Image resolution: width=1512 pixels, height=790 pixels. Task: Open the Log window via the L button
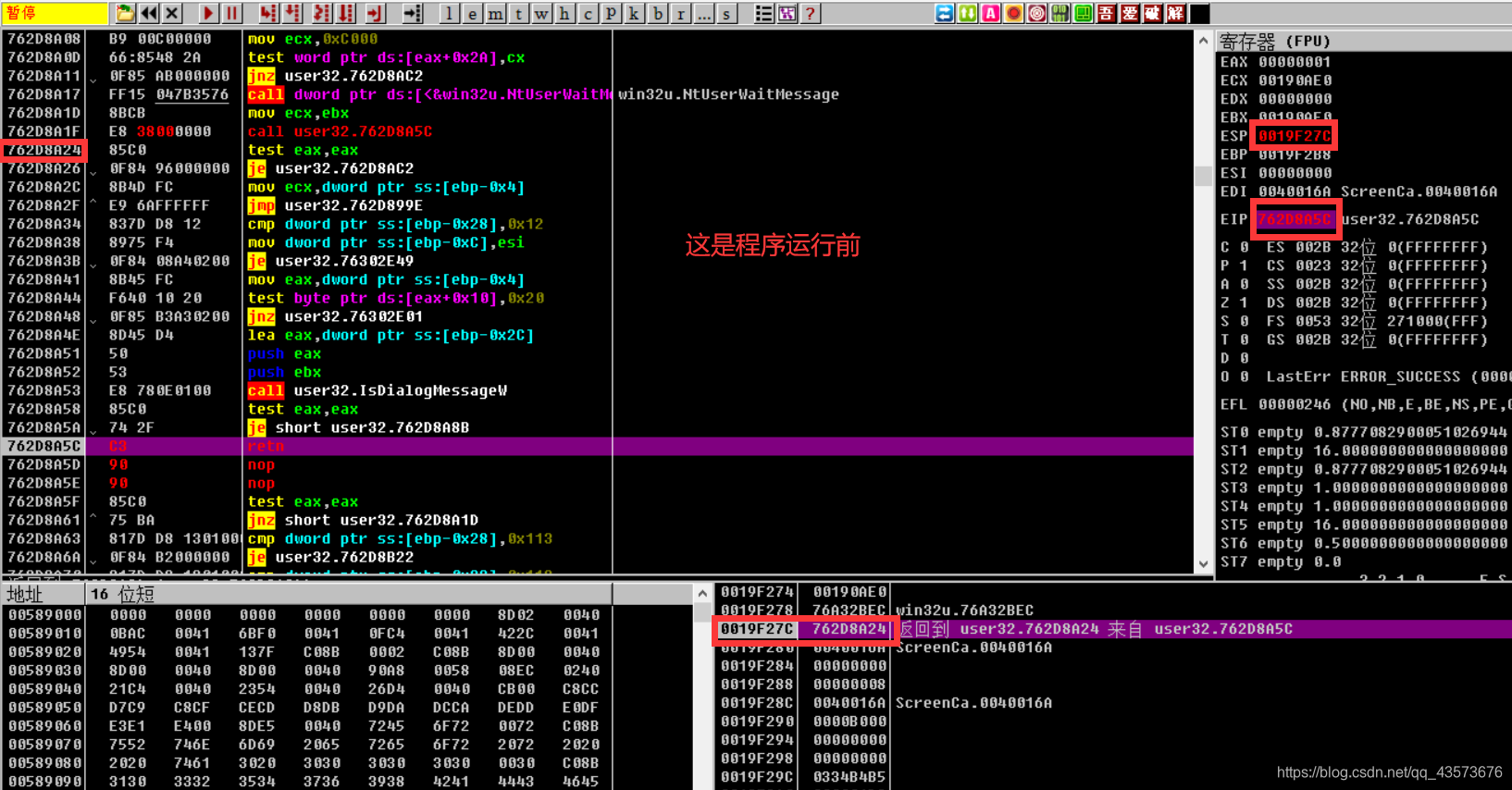(x=449, y=13)
